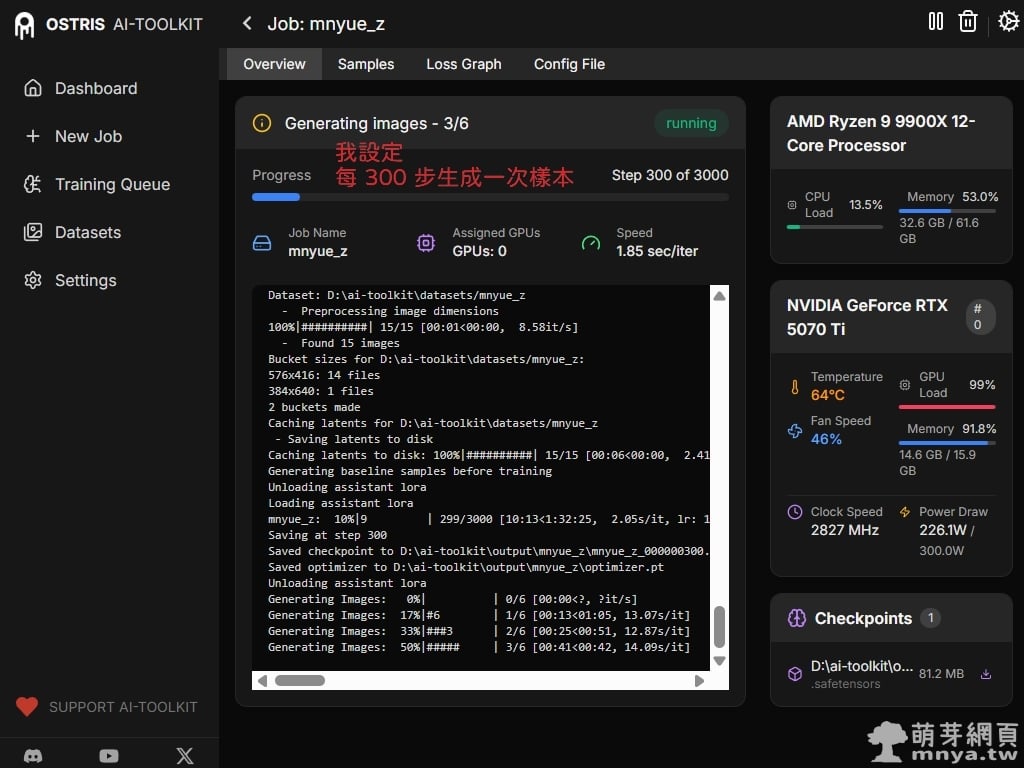1024x768 pixels.
Task: Open job settings gear icon at top right
Action: click(1008, 21)
